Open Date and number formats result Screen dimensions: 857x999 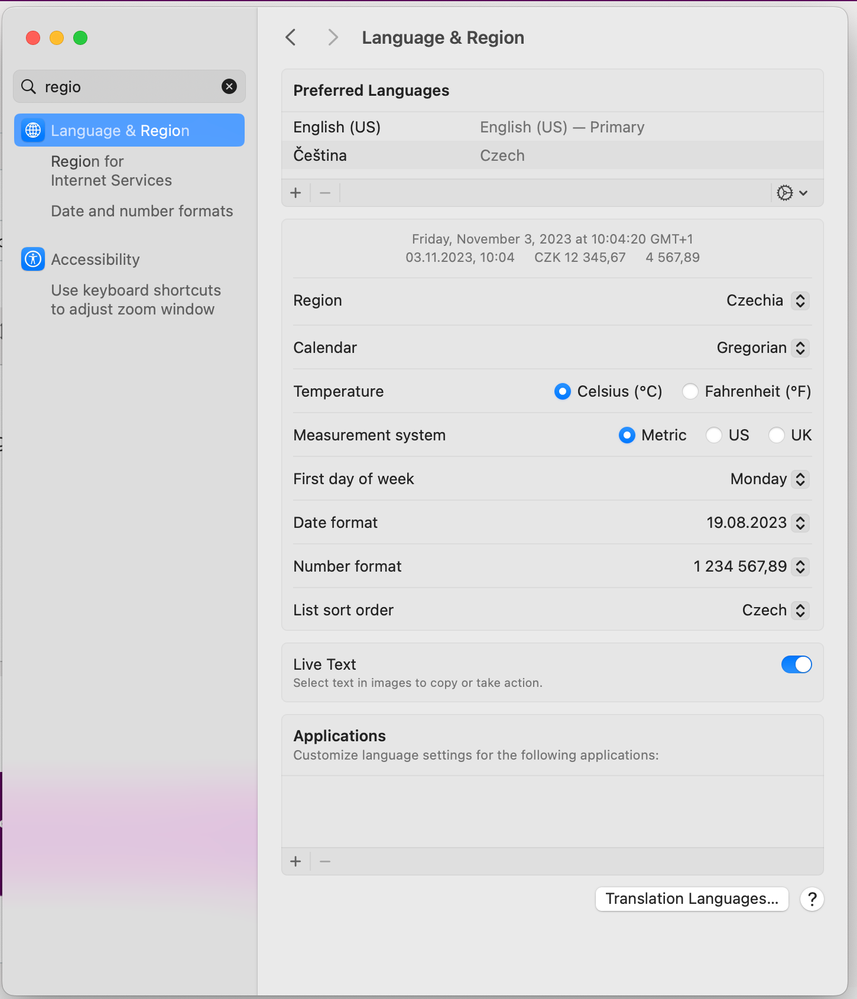(142, 211)
